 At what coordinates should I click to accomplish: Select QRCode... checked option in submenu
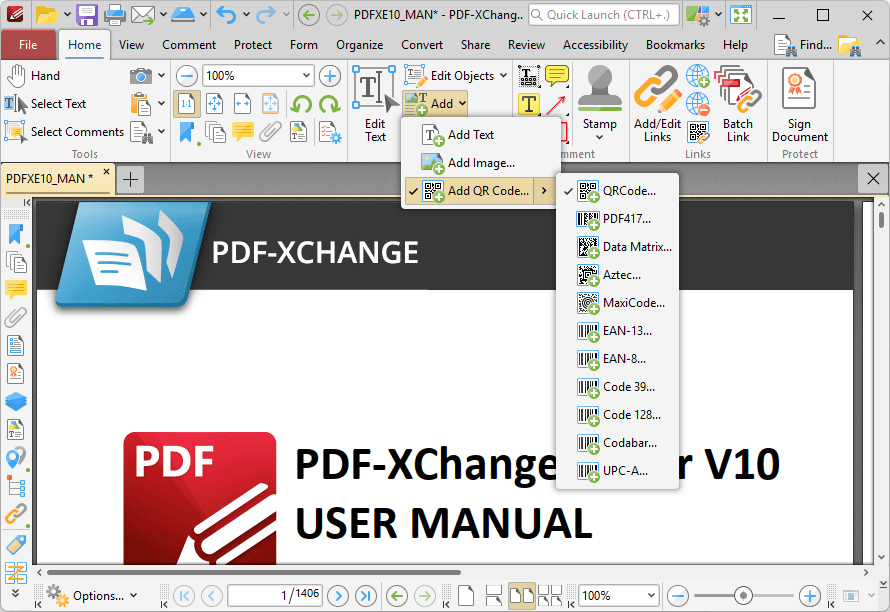coord(618,191)
